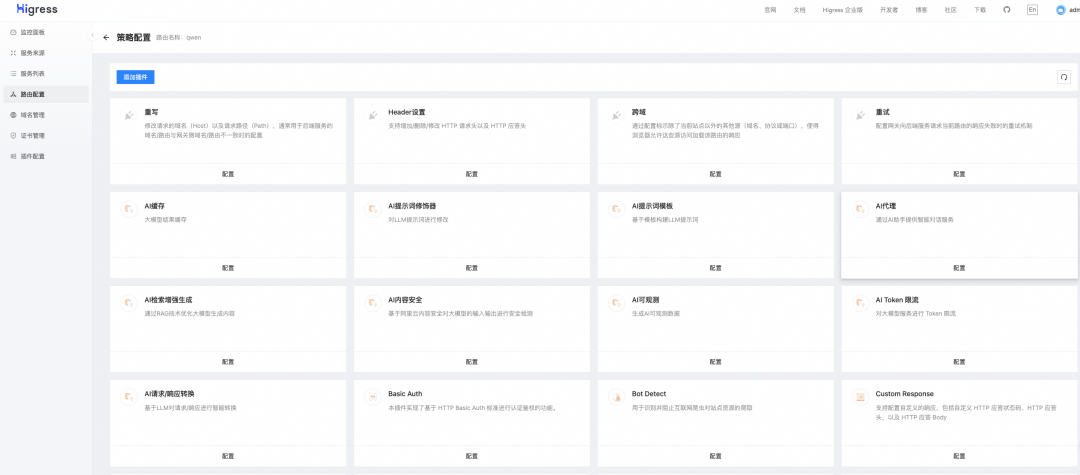
Task: Configure the AI内容安全 plugin
Action: coord(472,362)
